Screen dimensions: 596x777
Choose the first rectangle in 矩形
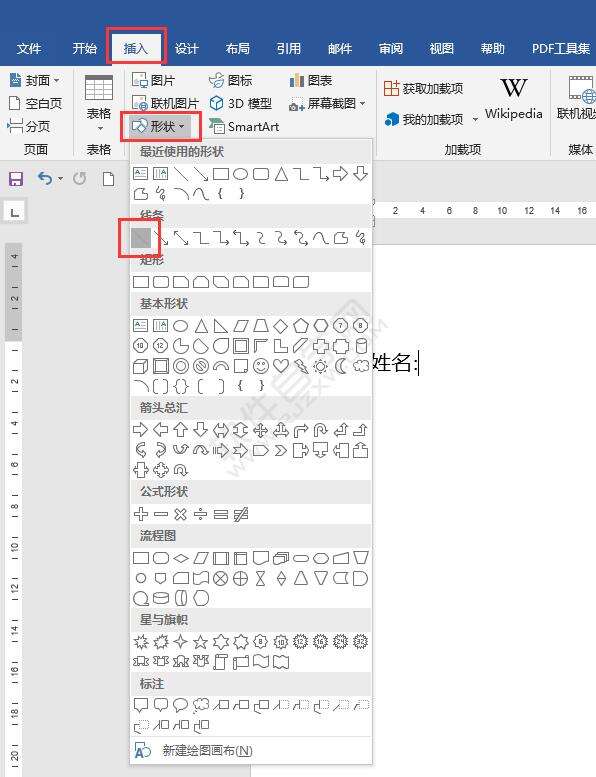141,282
